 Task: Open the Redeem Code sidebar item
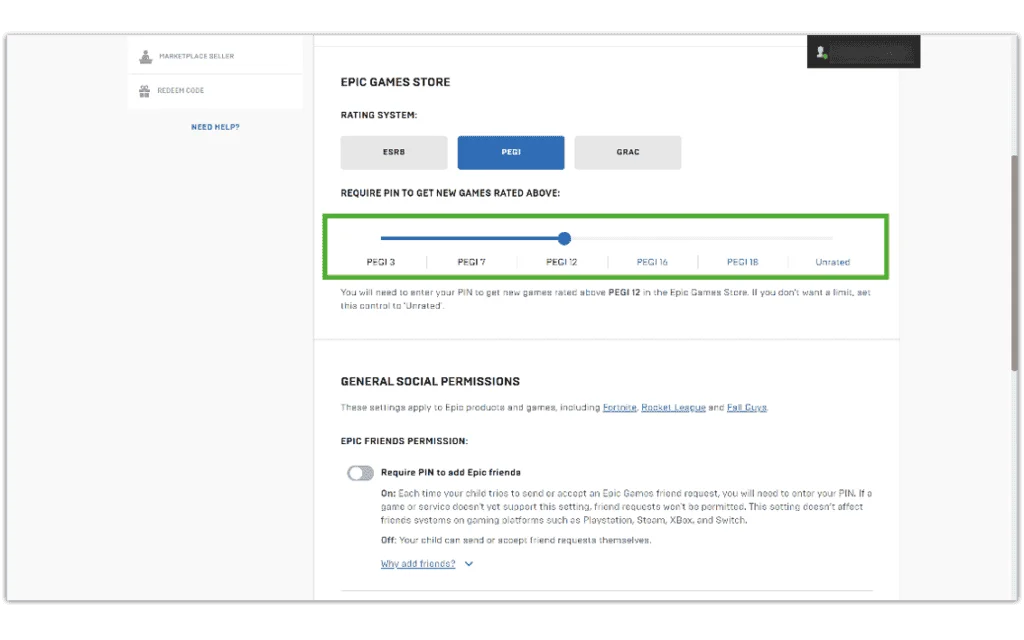tap(216, 91)
